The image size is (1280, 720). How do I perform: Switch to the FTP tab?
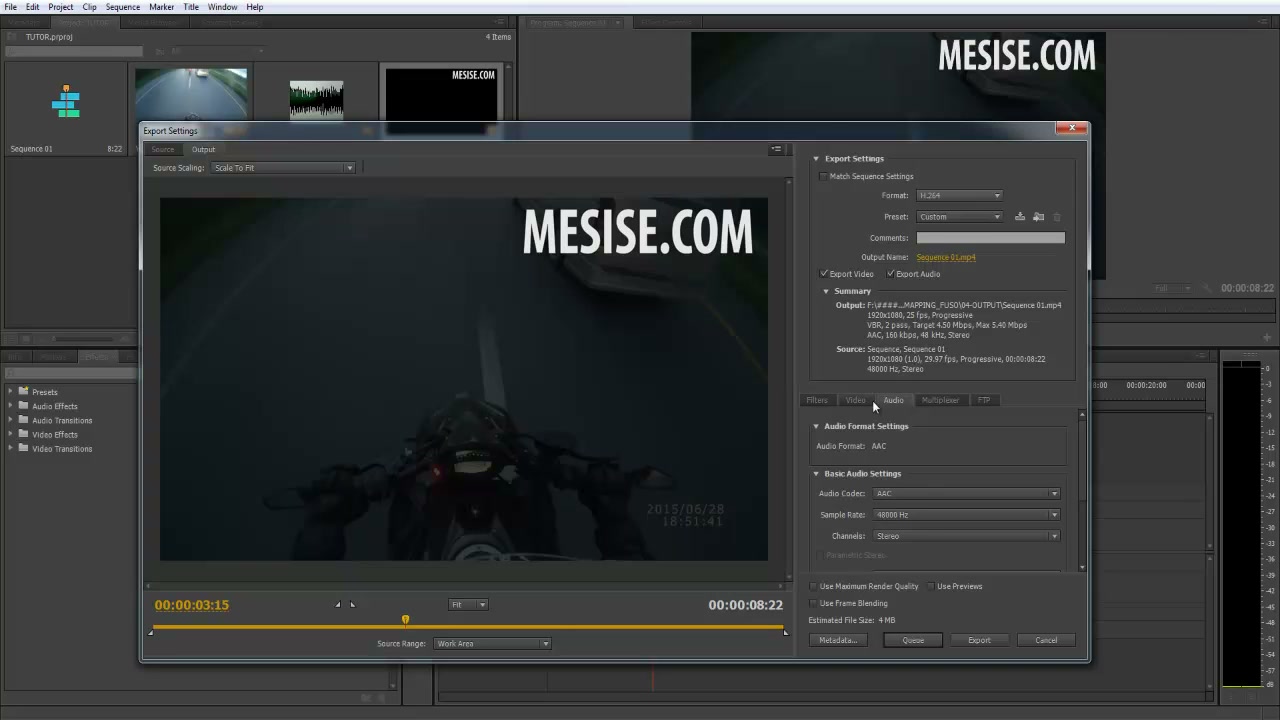(x=984, y=400)
